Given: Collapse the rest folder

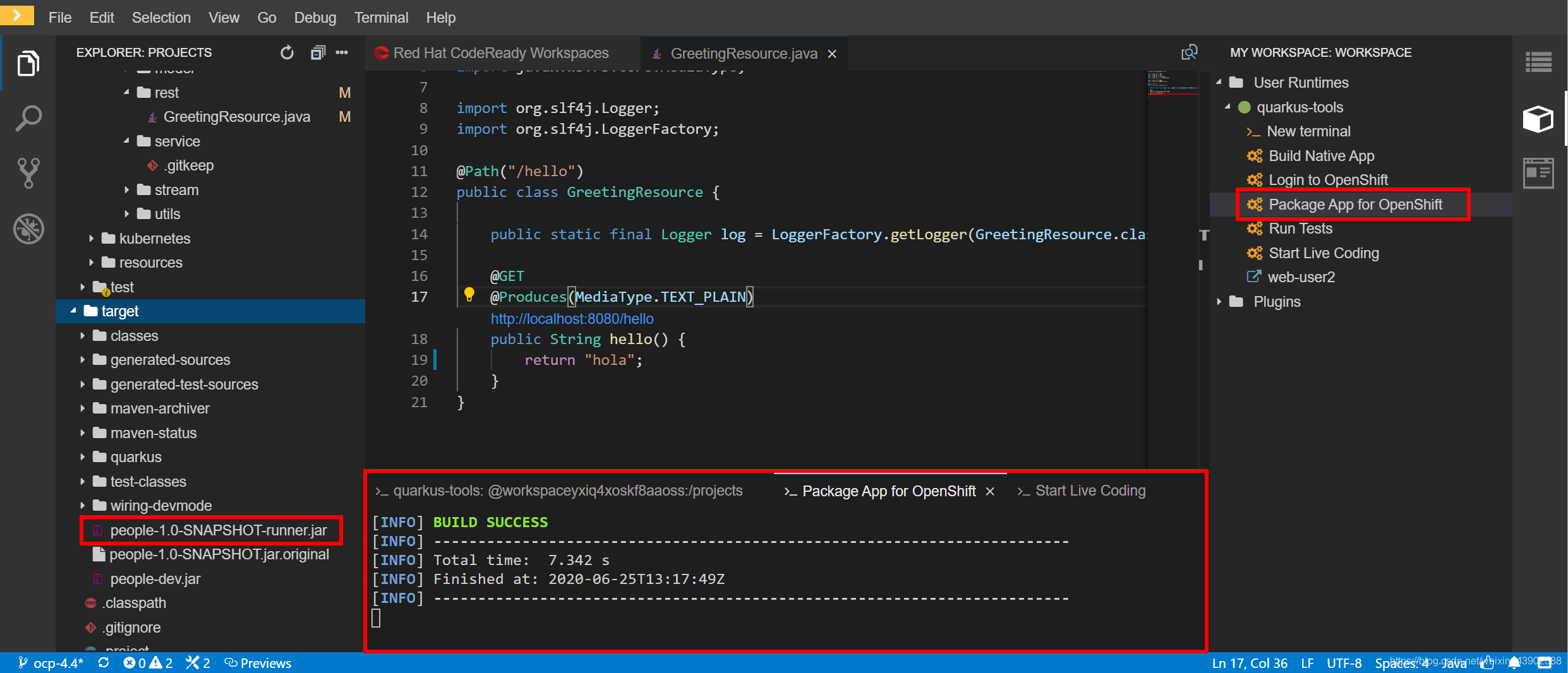Looking at the screenshot, I should click(x=126, y=92).
